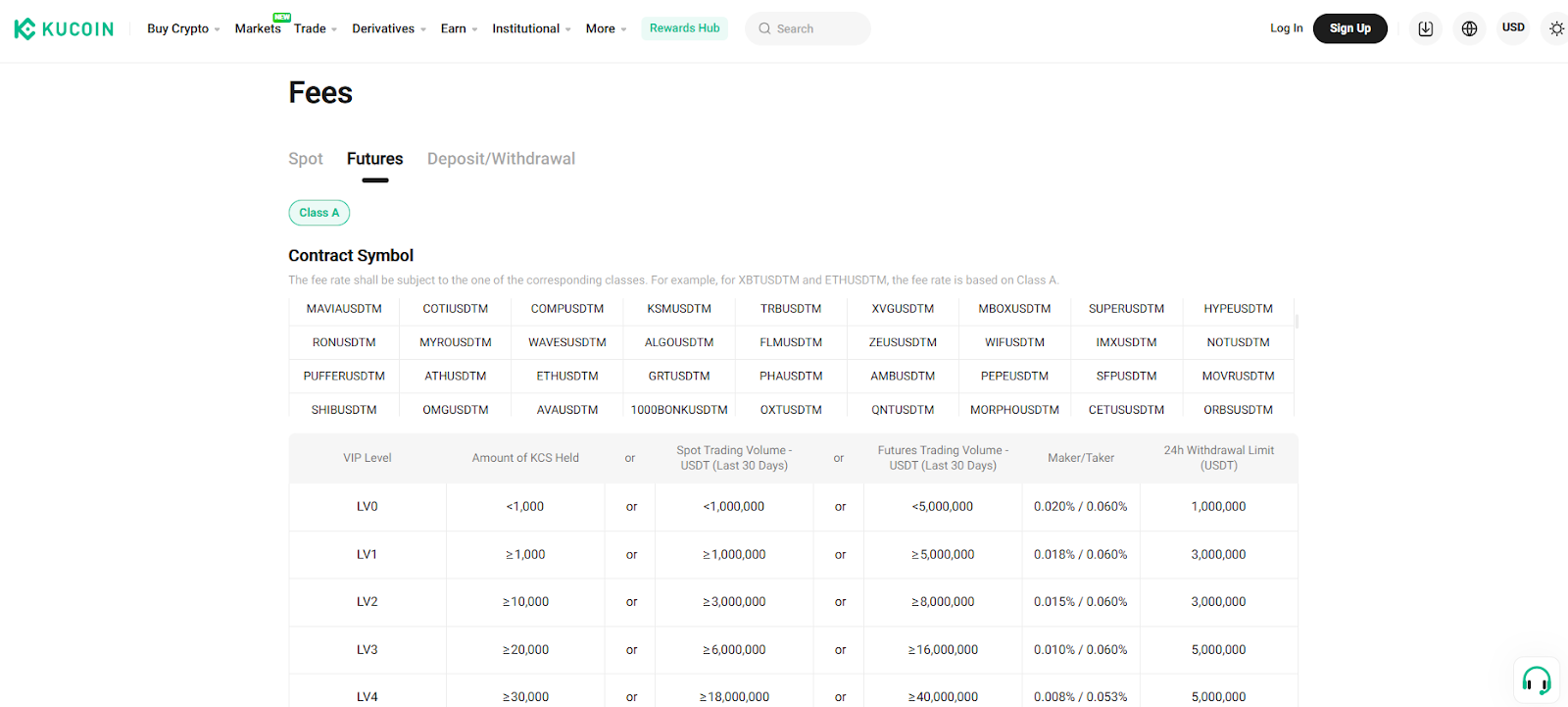Click the MAVIAUSDTM contract symbol
This screenshot has height=707, width=1568.
point(344,309)
